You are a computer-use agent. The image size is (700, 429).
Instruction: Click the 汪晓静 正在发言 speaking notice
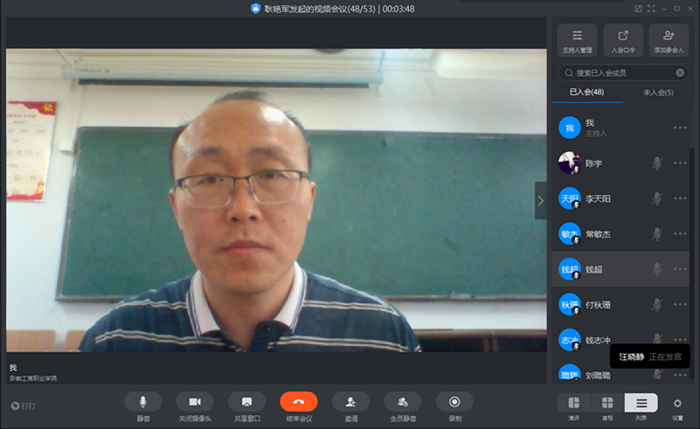point(650,356)
